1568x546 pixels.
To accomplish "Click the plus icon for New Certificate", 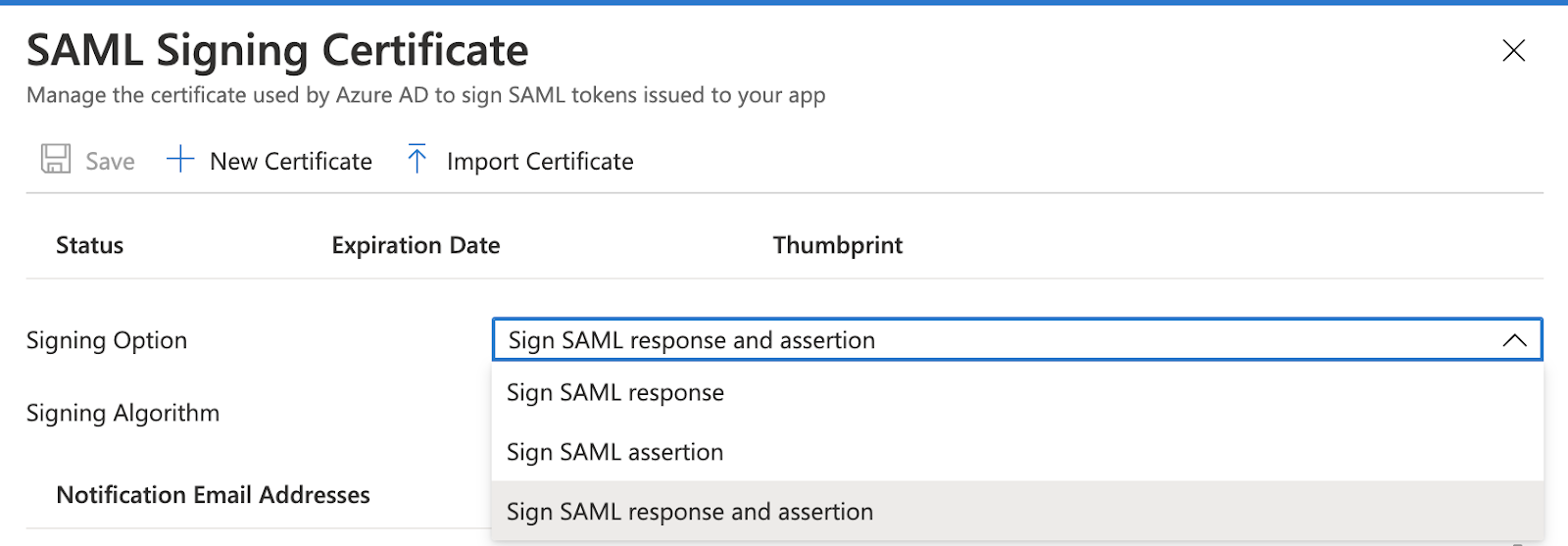I will 180,160.
